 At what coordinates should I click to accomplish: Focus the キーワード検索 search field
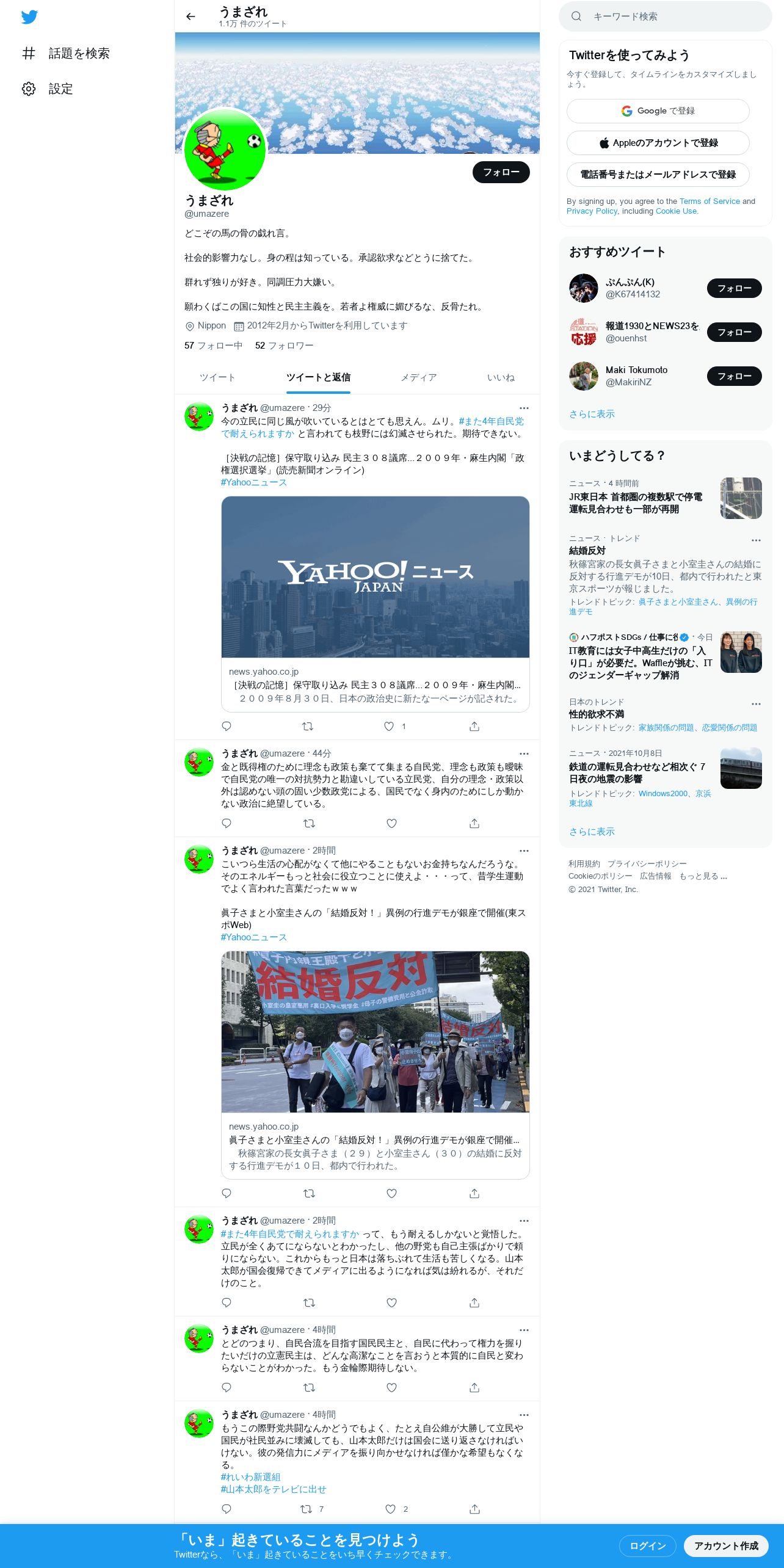point(666,16)
